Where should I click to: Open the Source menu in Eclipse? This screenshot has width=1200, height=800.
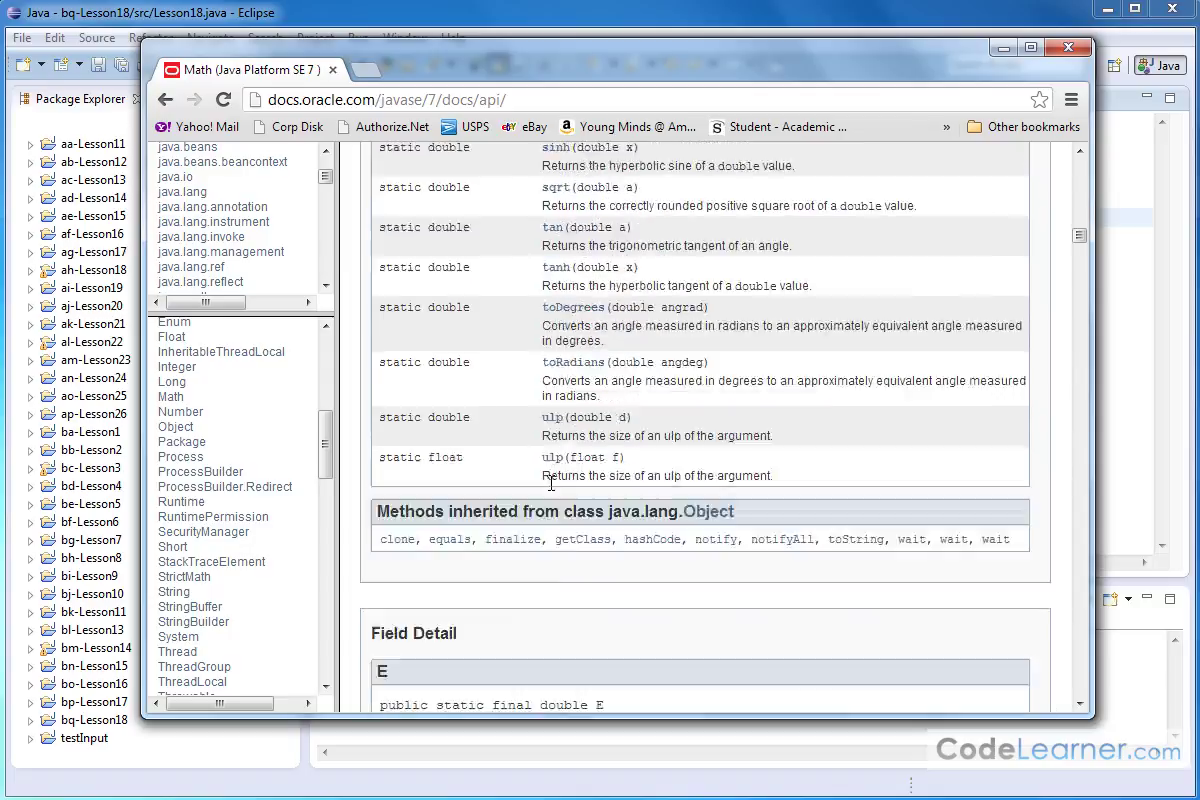97,38
